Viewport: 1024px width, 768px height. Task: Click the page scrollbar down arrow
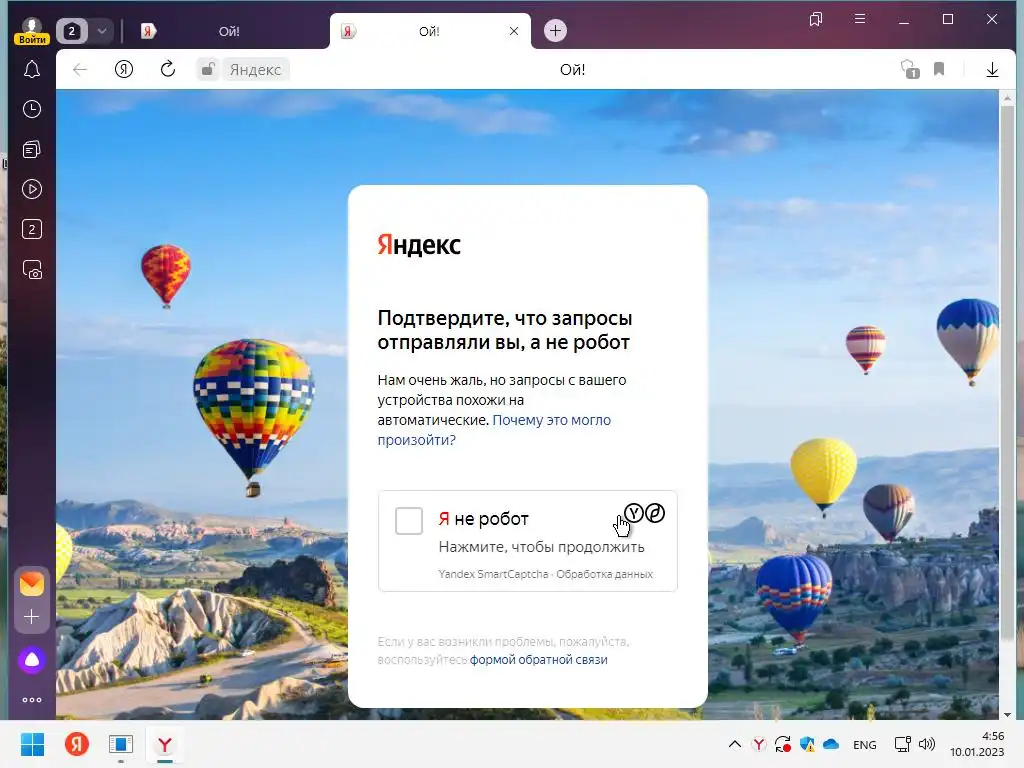1006,714
